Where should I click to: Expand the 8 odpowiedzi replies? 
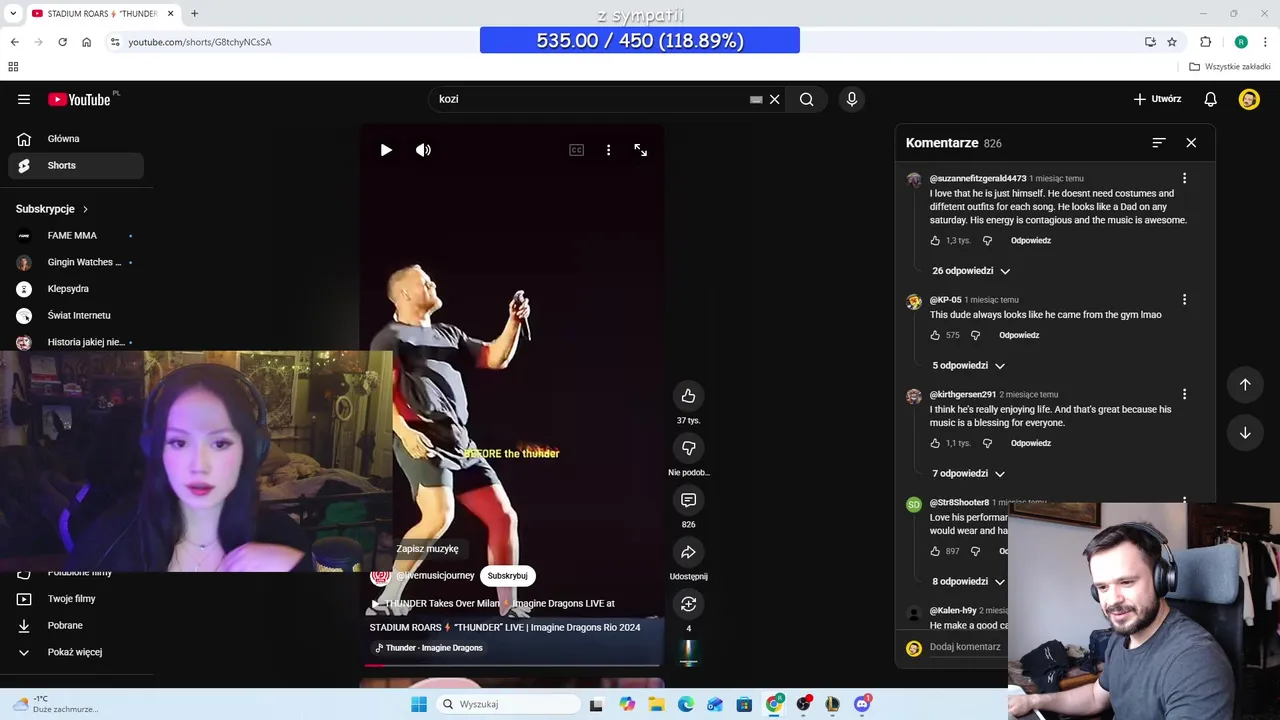(x=968, y=582)
